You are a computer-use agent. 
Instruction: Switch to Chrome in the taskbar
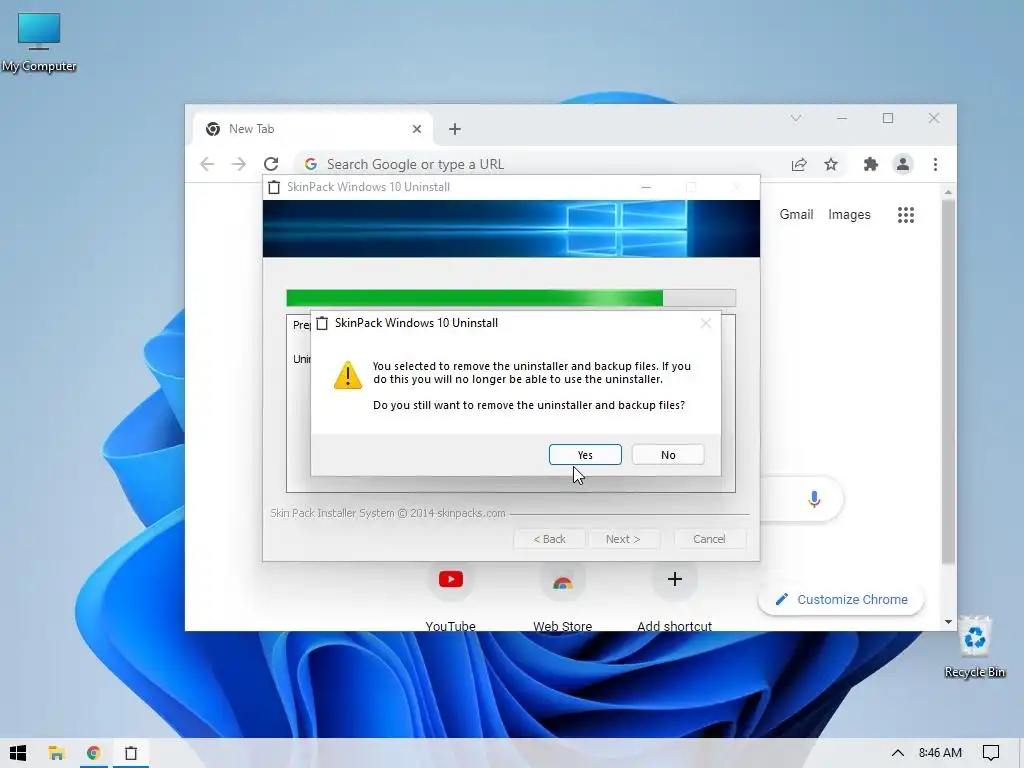93,753
